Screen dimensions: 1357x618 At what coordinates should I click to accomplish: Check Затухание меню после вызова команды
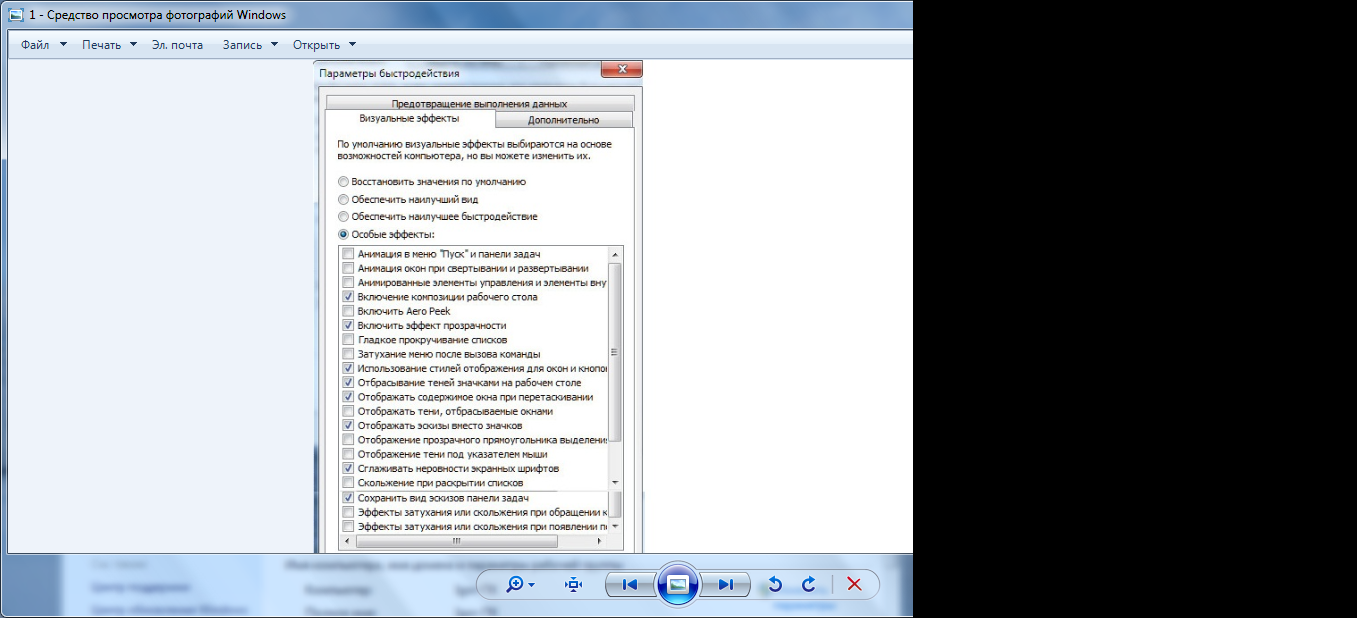point(348,354)
